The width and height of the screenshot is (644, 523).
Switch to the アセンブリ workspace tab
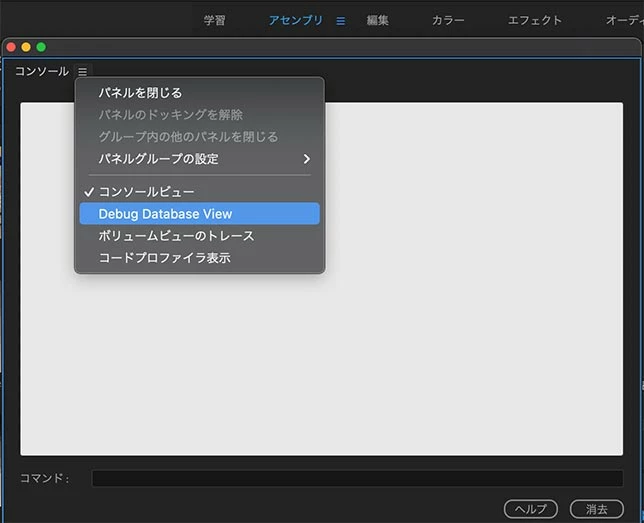tap(296, 21)
